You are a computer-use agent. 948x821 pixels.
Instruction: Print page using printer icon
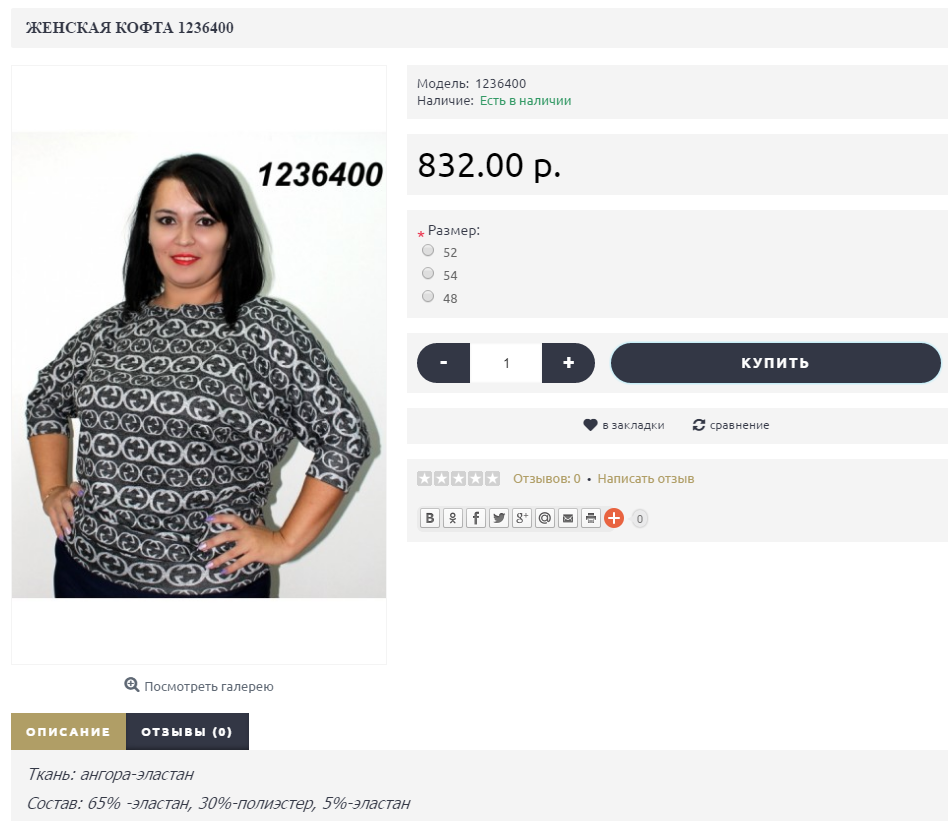[x=591, y=518]
